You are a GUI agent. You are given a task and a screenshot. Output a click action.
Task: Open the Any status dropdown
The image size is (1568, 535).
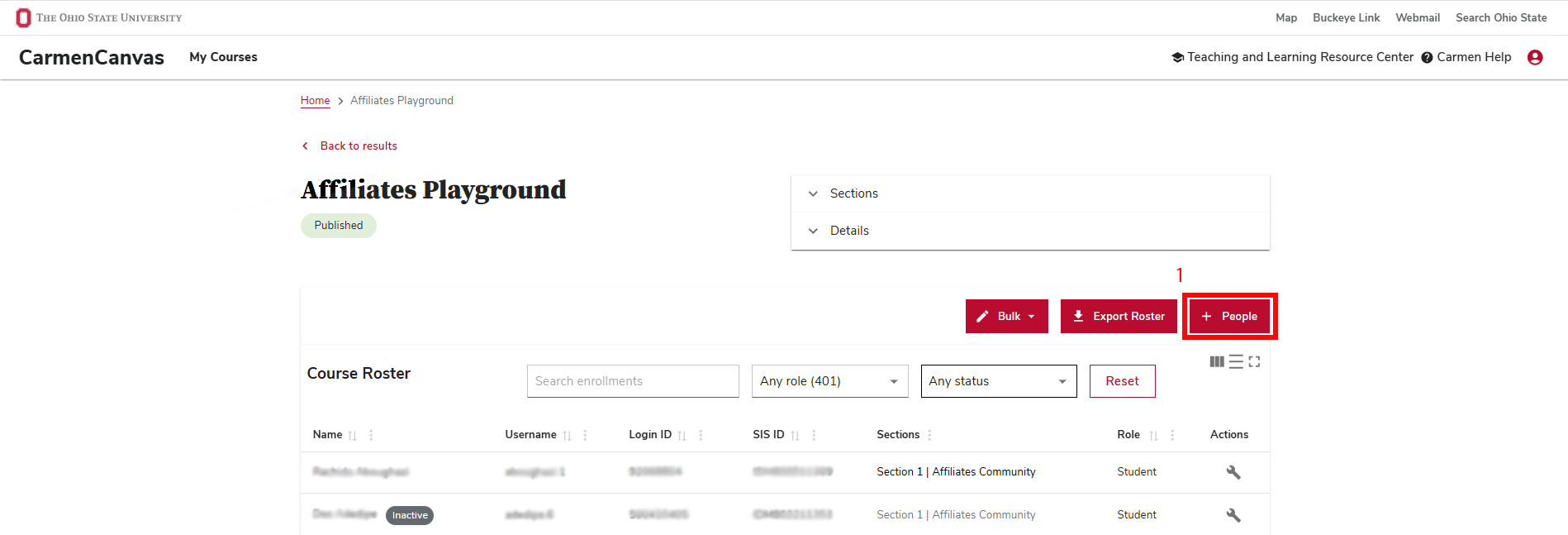[x=999, y=381]
